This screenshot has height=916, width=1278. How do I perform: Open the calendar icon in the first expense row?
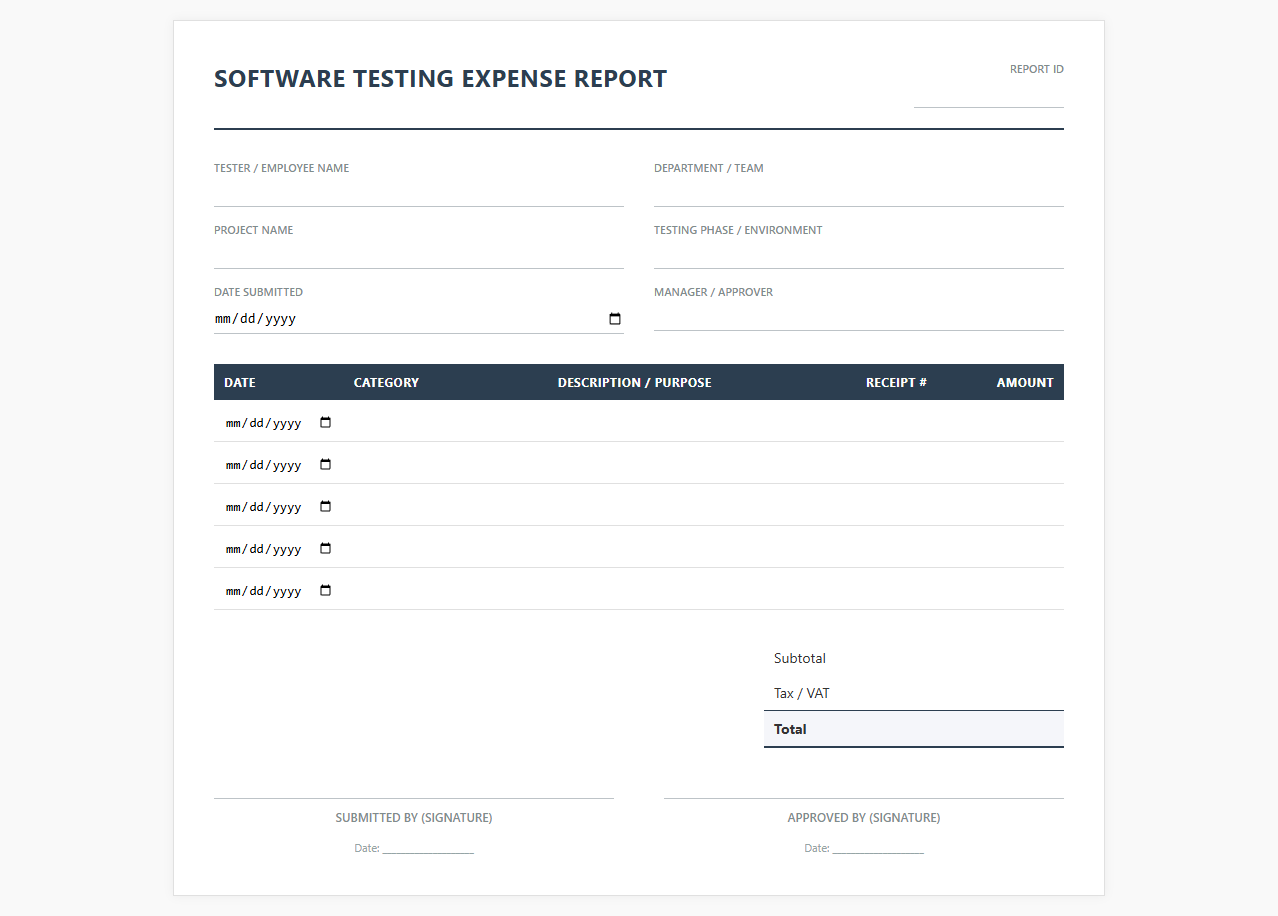[325, 423]
